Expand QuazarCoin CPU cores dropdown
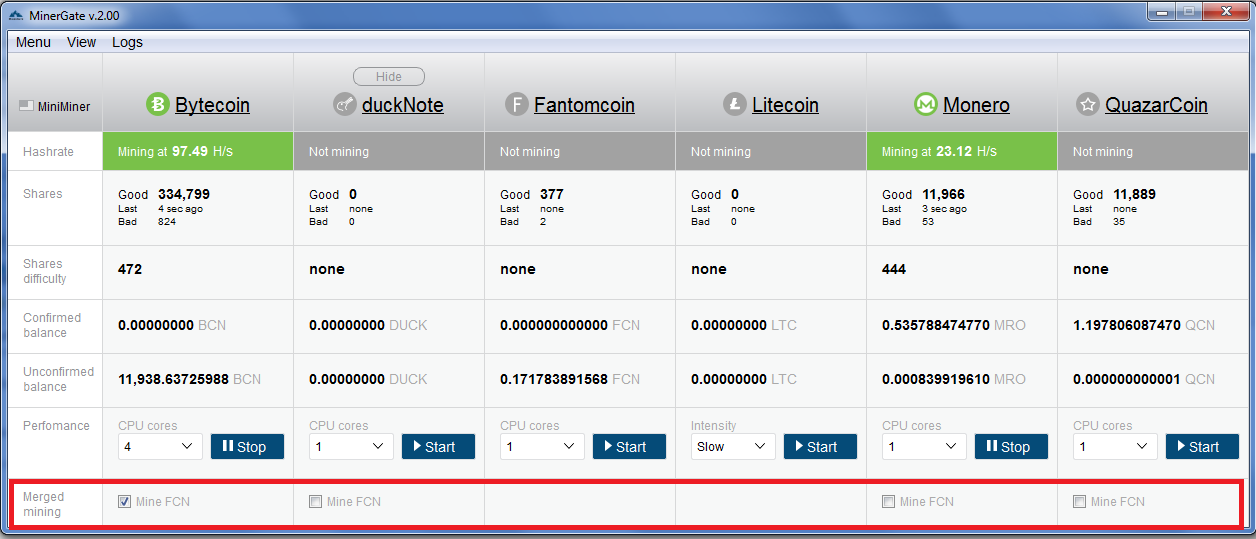 coord(1115,447)
